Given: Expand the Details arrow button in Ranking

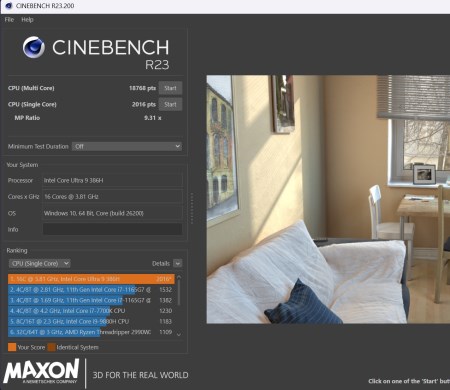Looking at the screenshot, I should [x=178, y=263].
